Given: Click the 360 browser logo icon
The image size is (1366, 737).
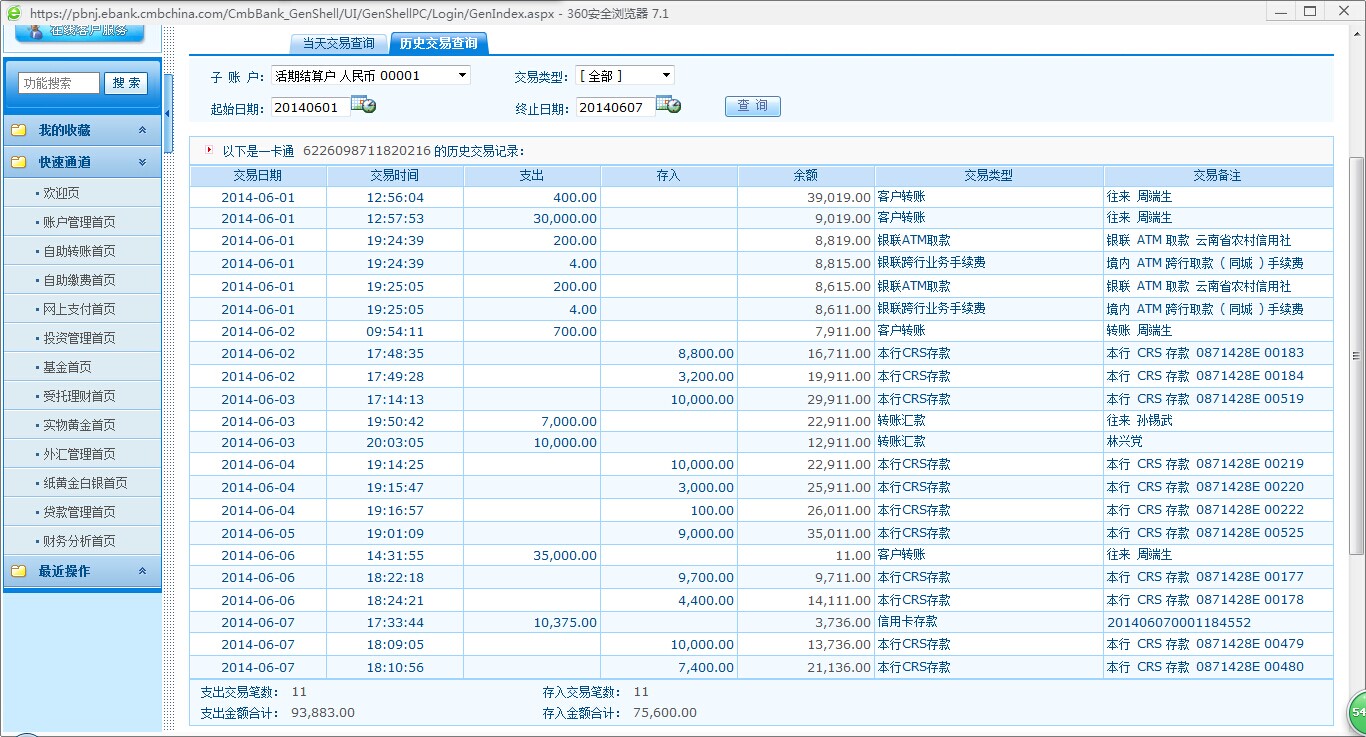Looking at the screenshot, I should (x=13, y=13).
